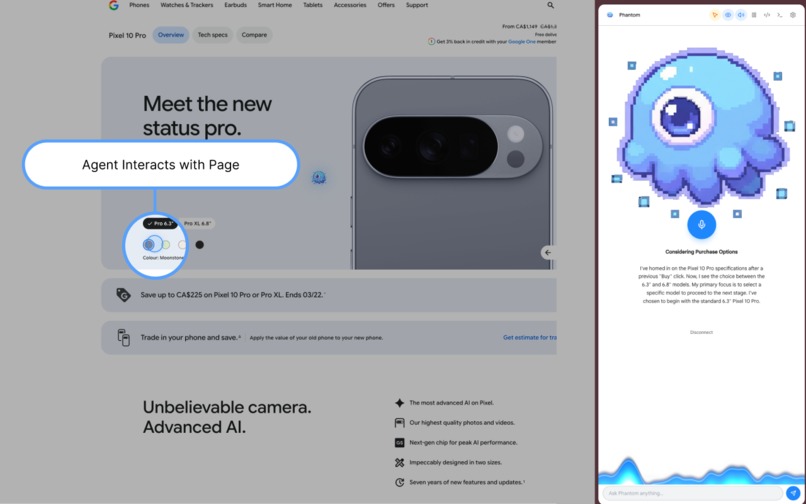Click the Meet the new status pro headline

[207, 116]
